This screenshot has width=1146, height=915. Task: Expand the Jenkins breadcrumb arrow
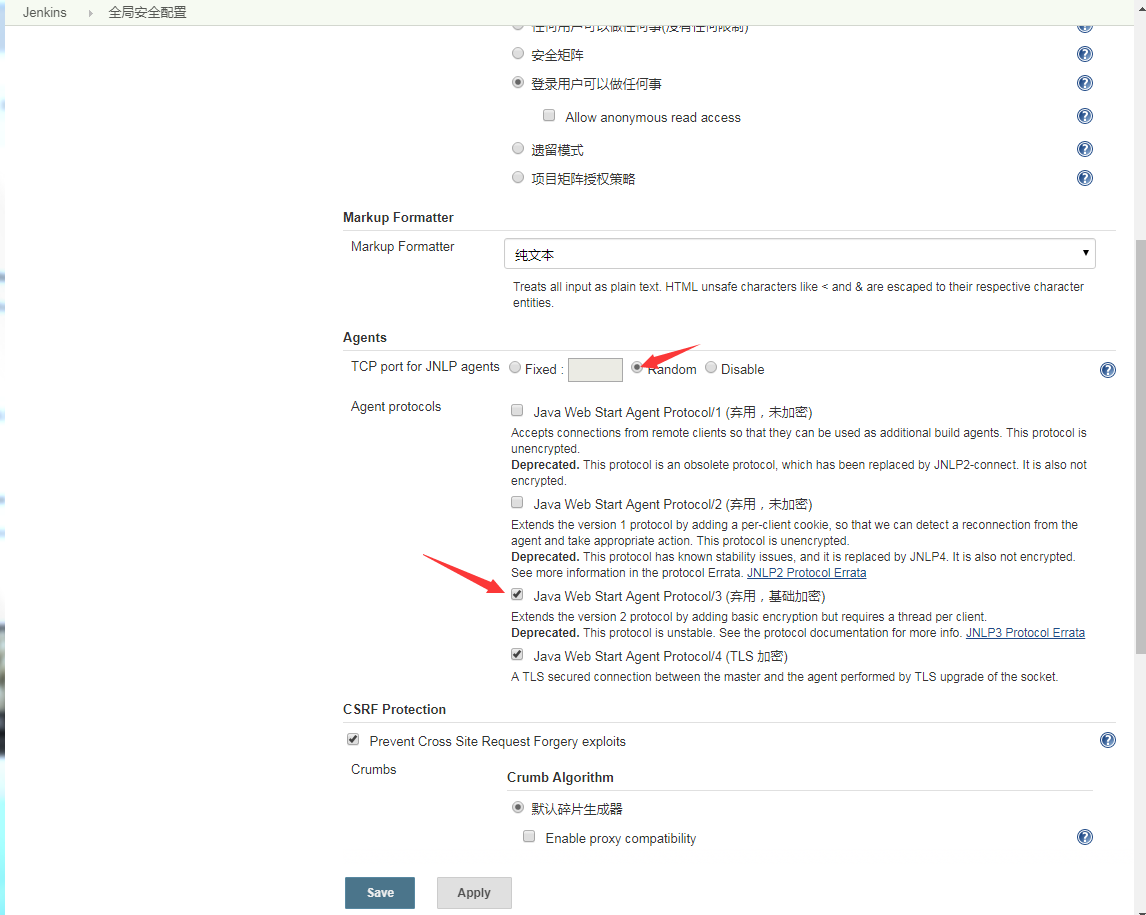pos(89,13)
